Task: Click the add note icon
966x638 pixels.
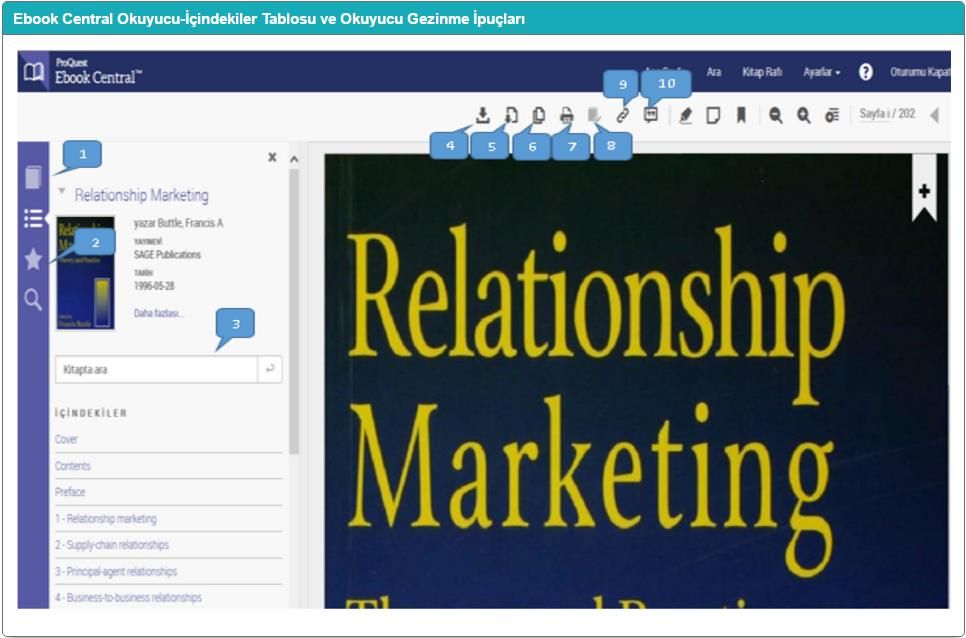Action: click(x=713, y=115)
